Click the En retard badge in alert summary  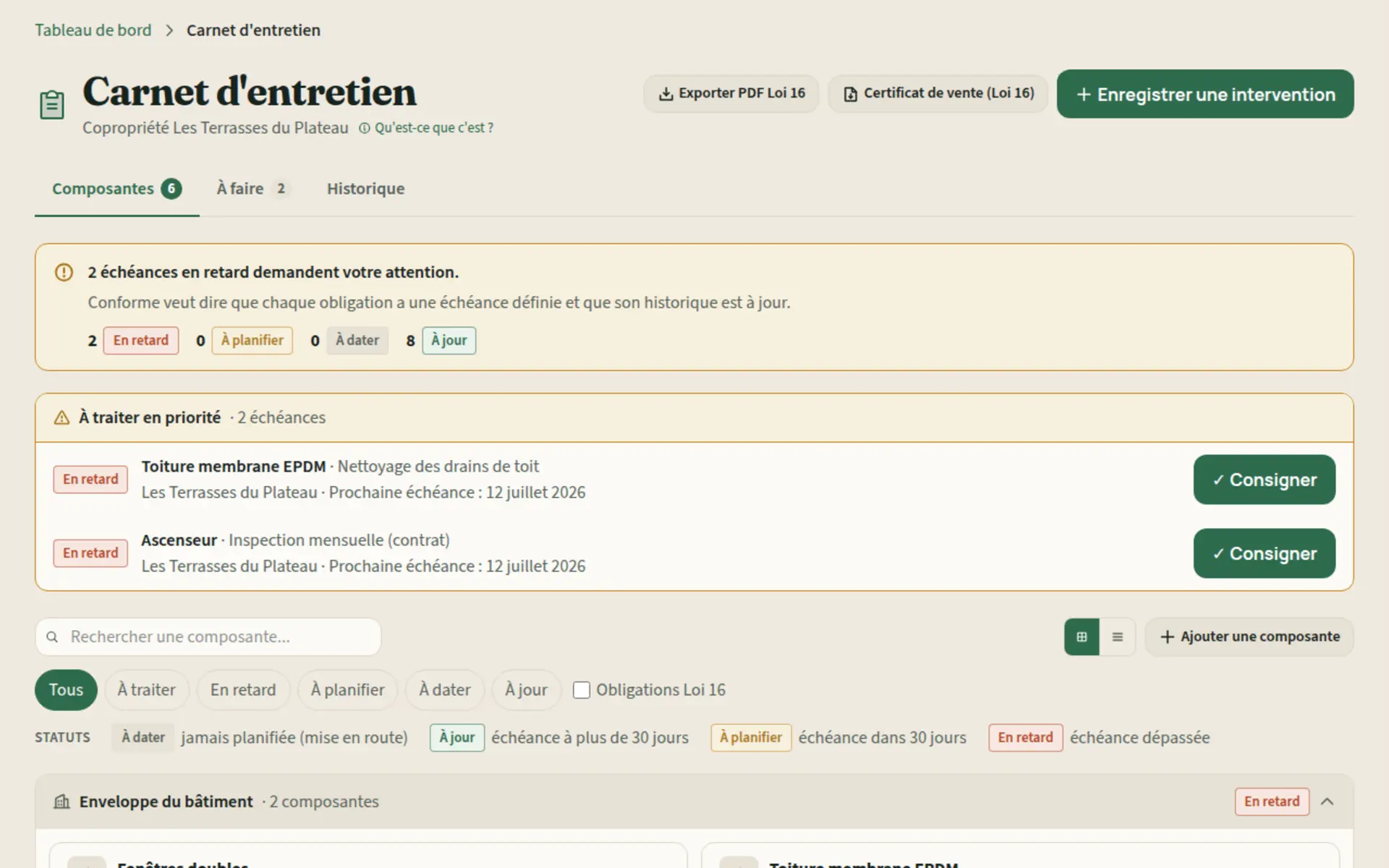141,341
